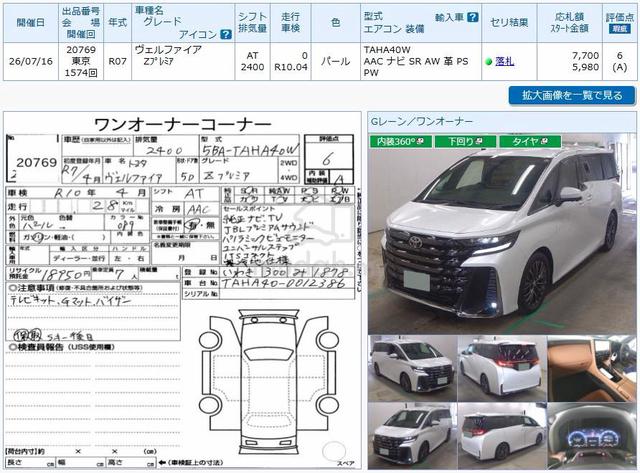This screenshot has height=473, width=640.
Task: Click the 開催日 column header
Action: tap(31, 23)
